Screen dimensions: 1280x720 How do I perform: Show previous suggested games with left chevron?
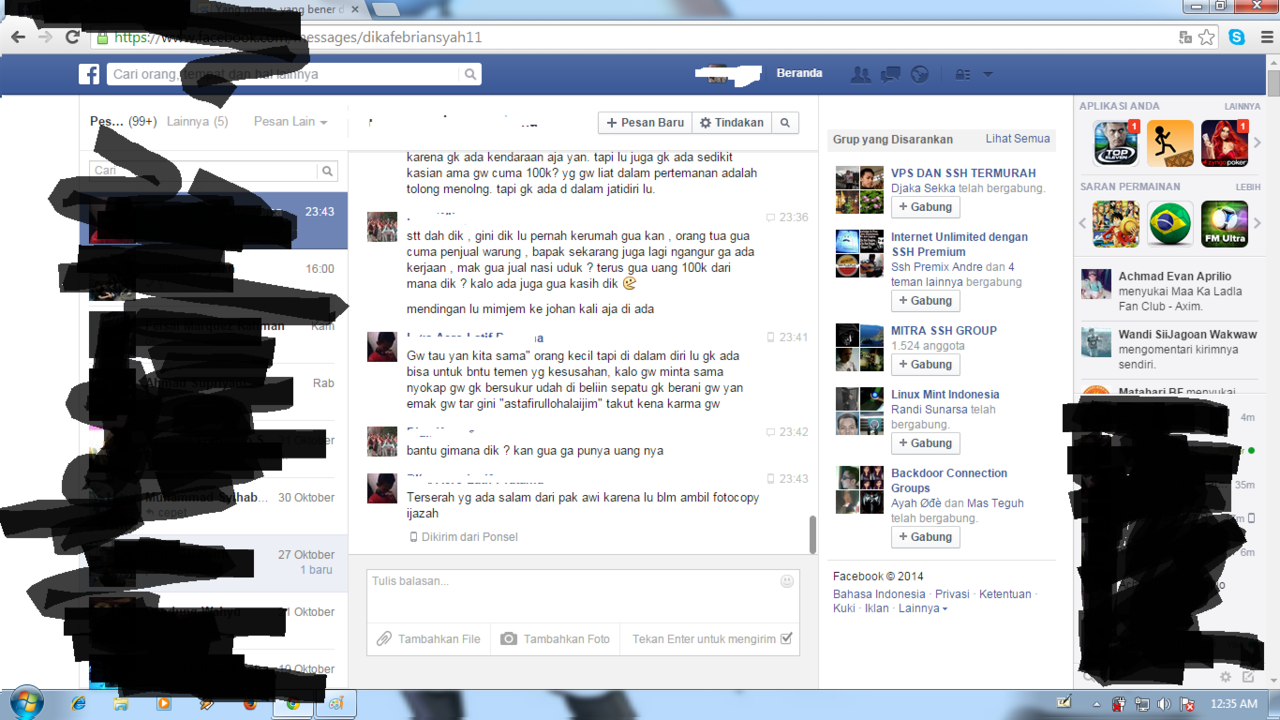[1083, 224]
